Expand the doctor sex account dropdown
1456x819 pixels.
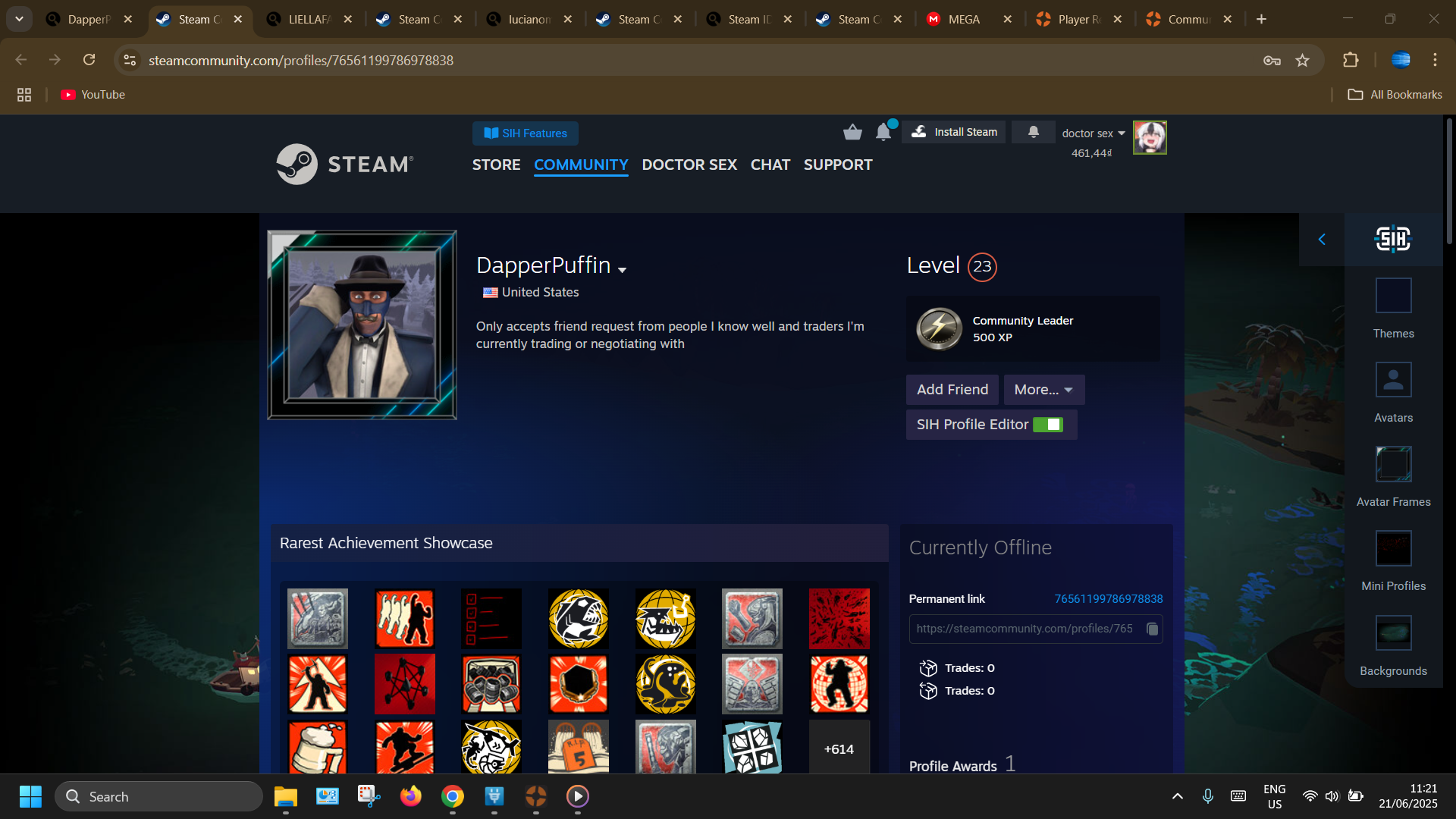click(1094, 133)
